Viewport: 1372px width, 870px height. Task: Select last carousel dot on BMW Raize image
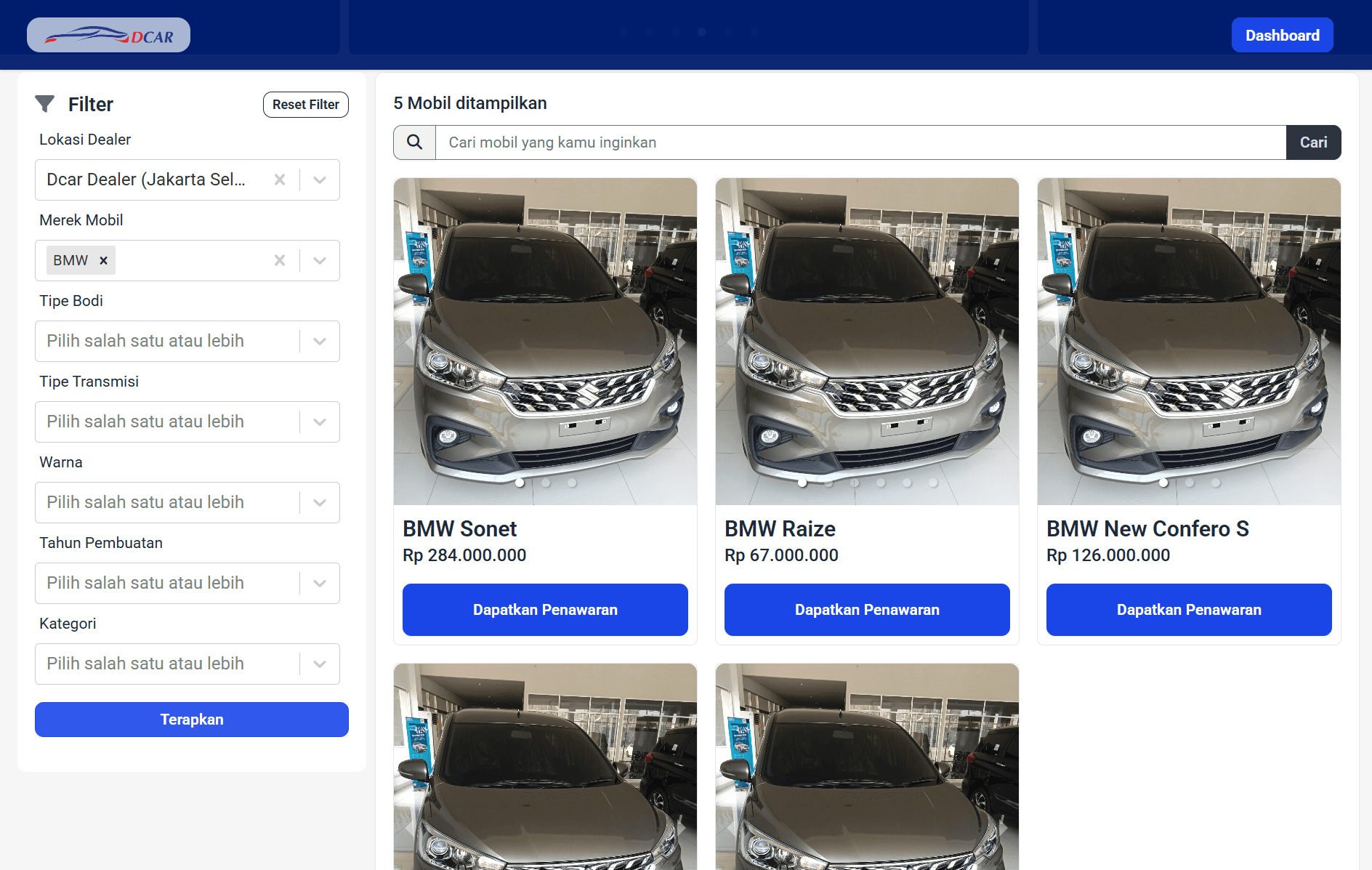click(933, 483)
